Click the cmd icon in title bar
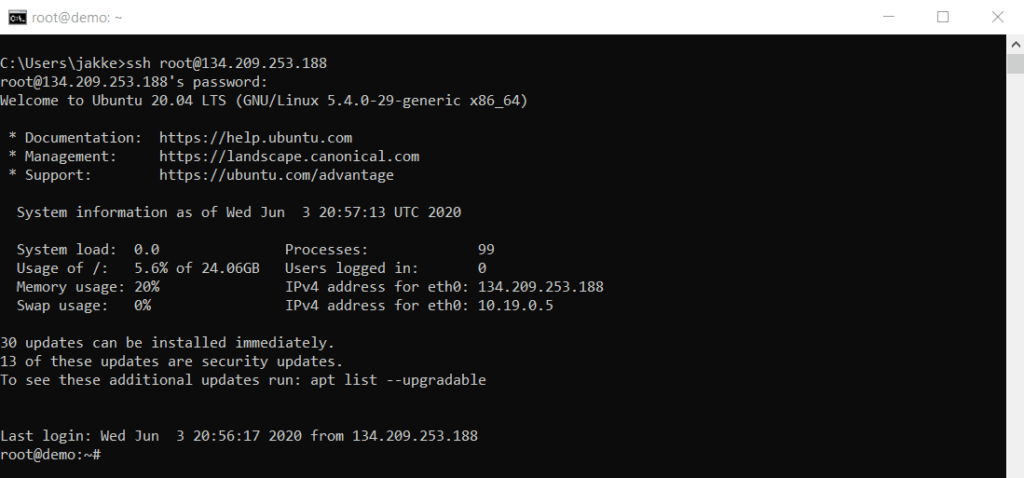Viewport: 1024px width, 478px height. pyautogui.click(x=17, y=16)
